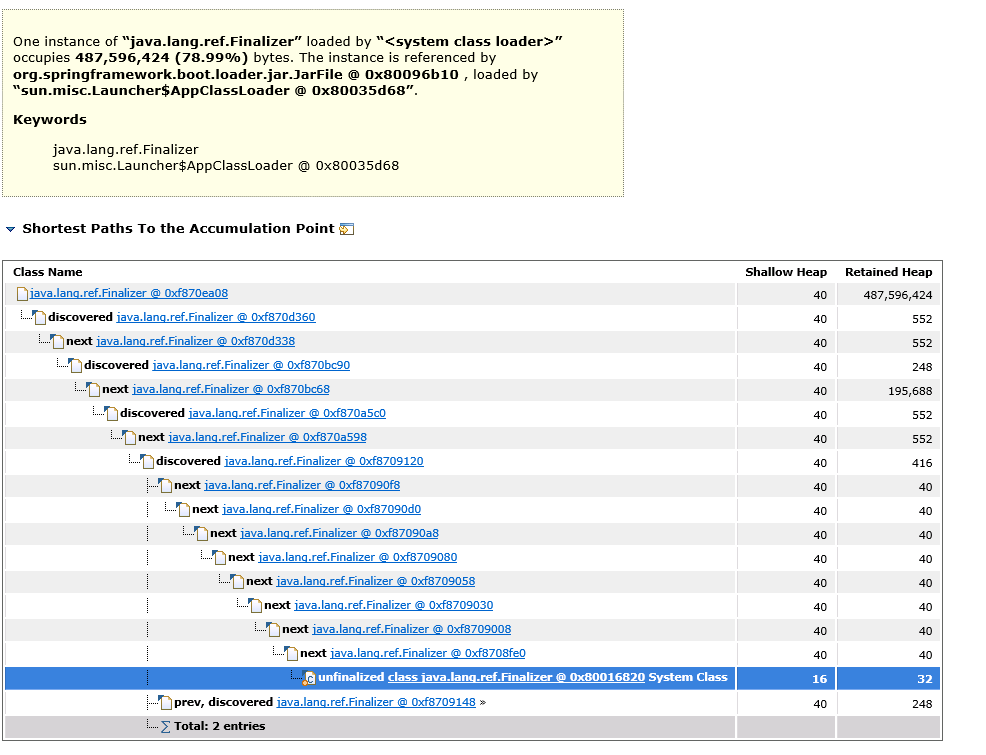Click the open-in-Memory-Analyzer icon beside the section heading
Screen dimensions: 986x755
coord(345,228)
